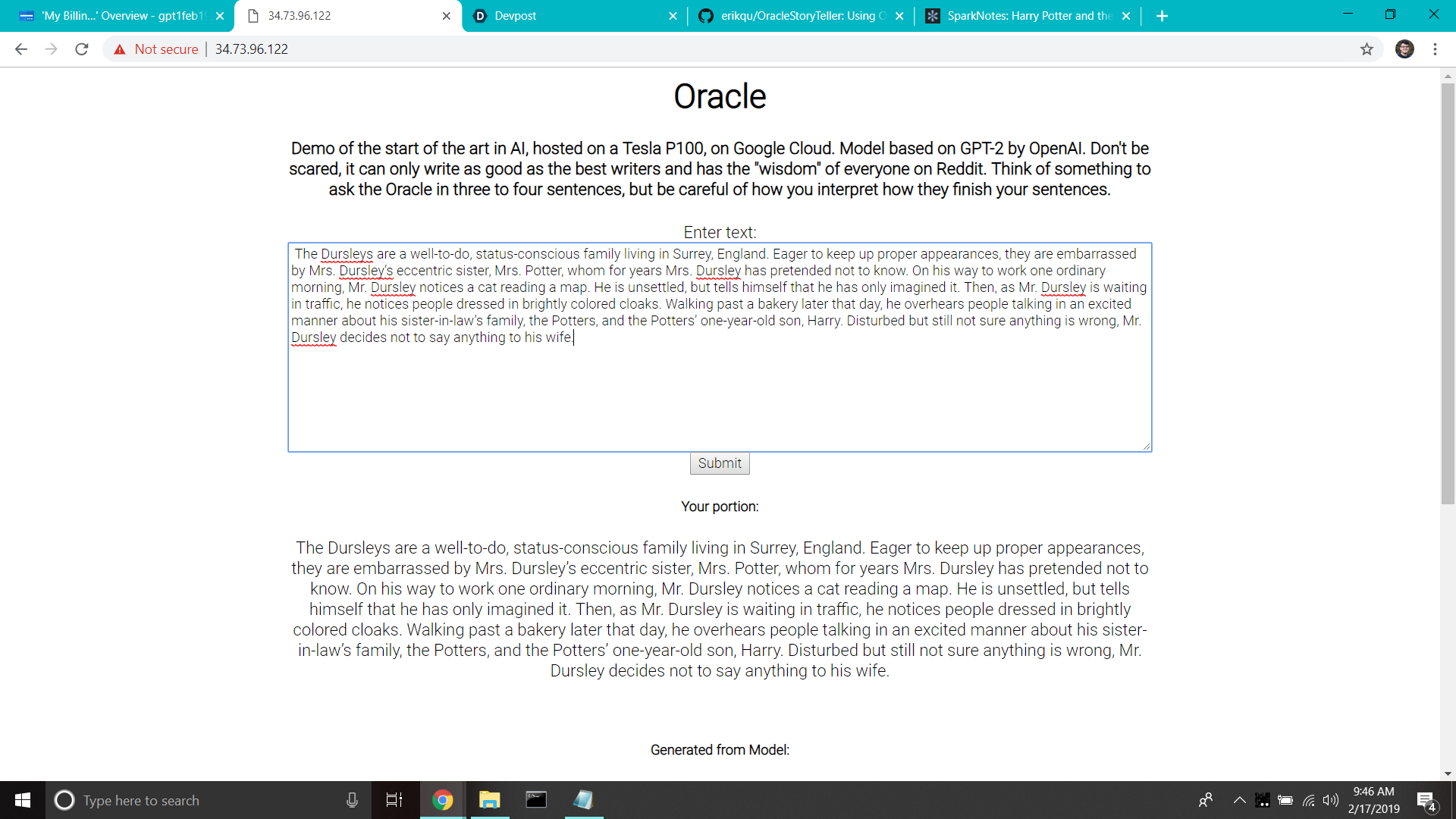Click the taskbar microphone icon
Viewport: 1456px width, 819px height.
point(352,800)
